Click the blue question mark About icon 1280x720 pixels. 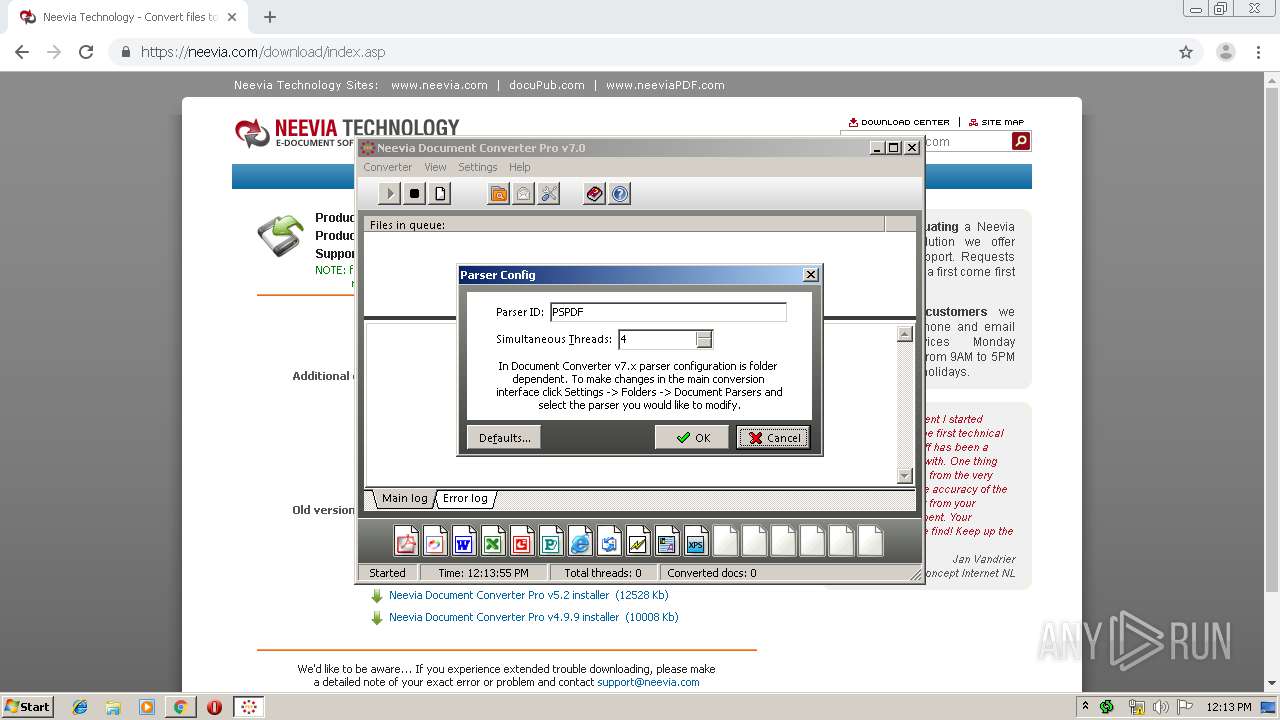620,194
